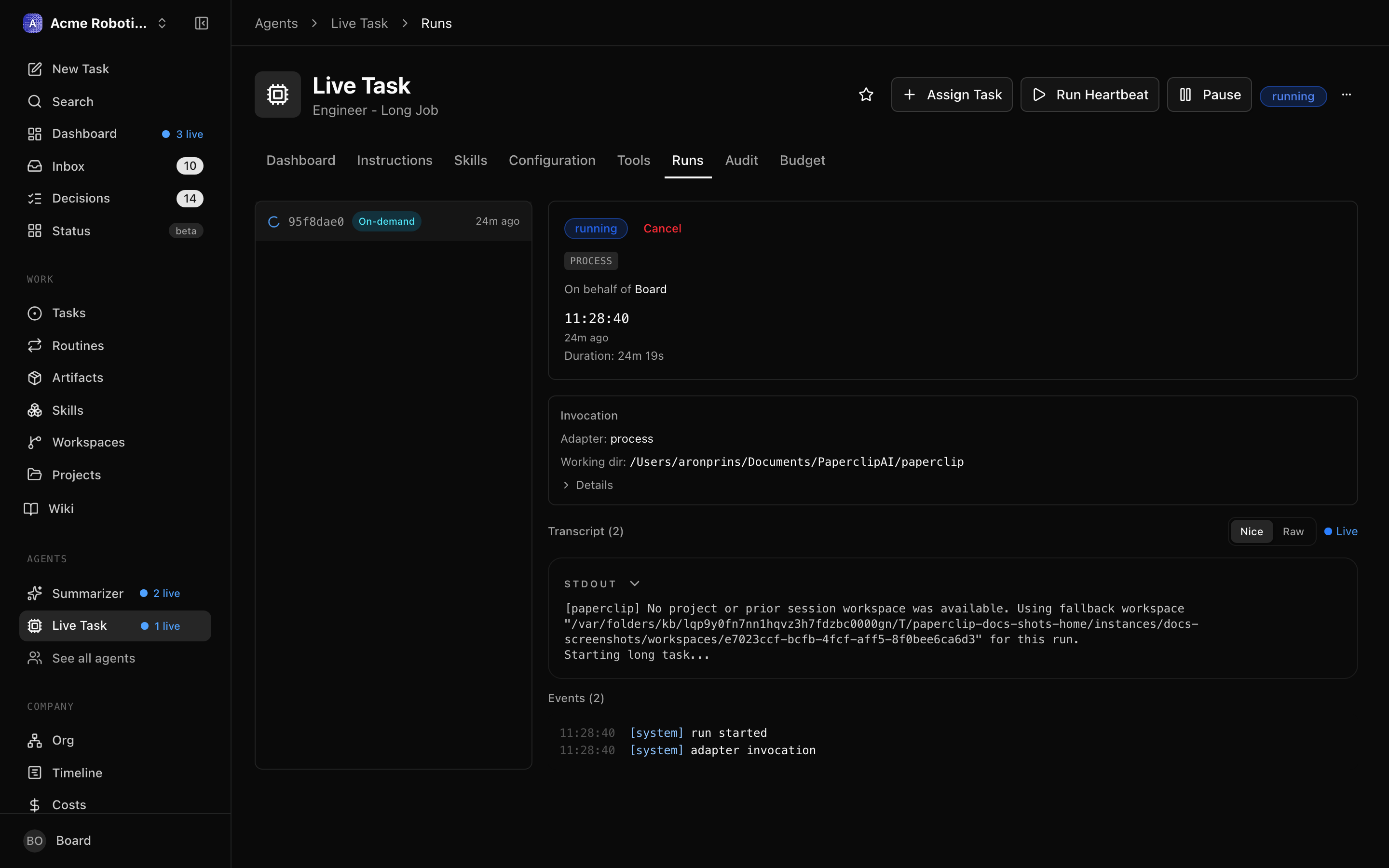Click the Search magnifier icon
Viewport: 1389px width, 868px height.
(x=34, y=102)
